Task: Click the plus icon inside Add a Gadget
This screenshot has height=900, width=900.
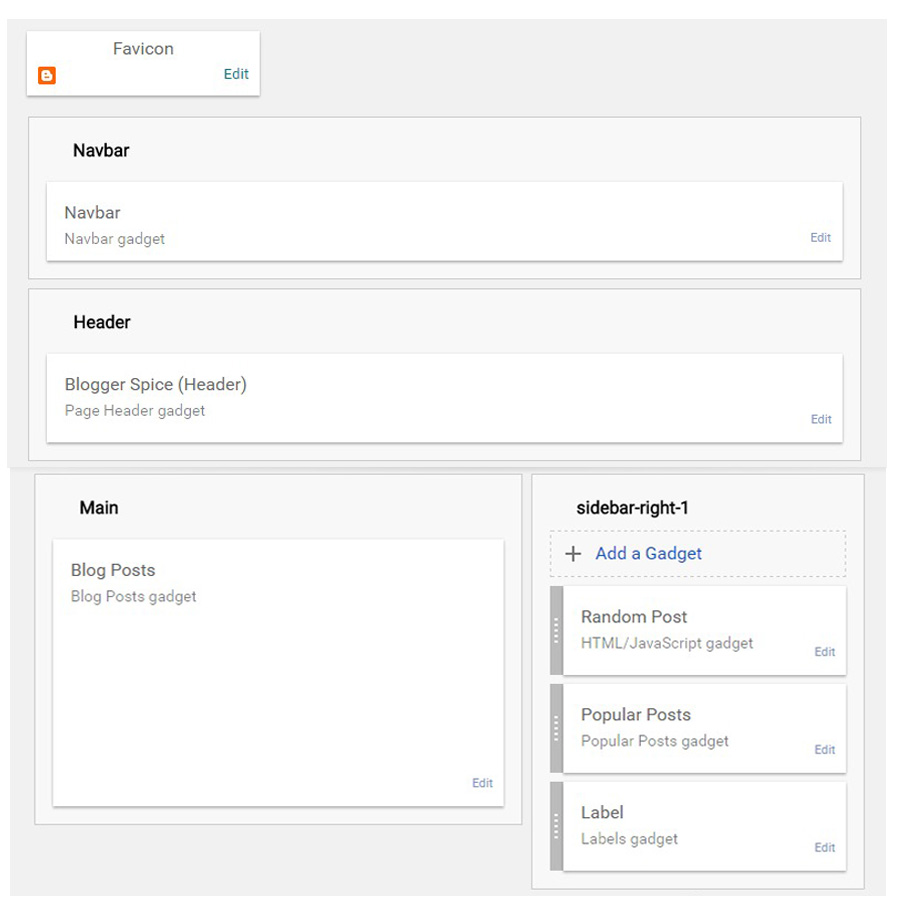Action: click(572, 553)
